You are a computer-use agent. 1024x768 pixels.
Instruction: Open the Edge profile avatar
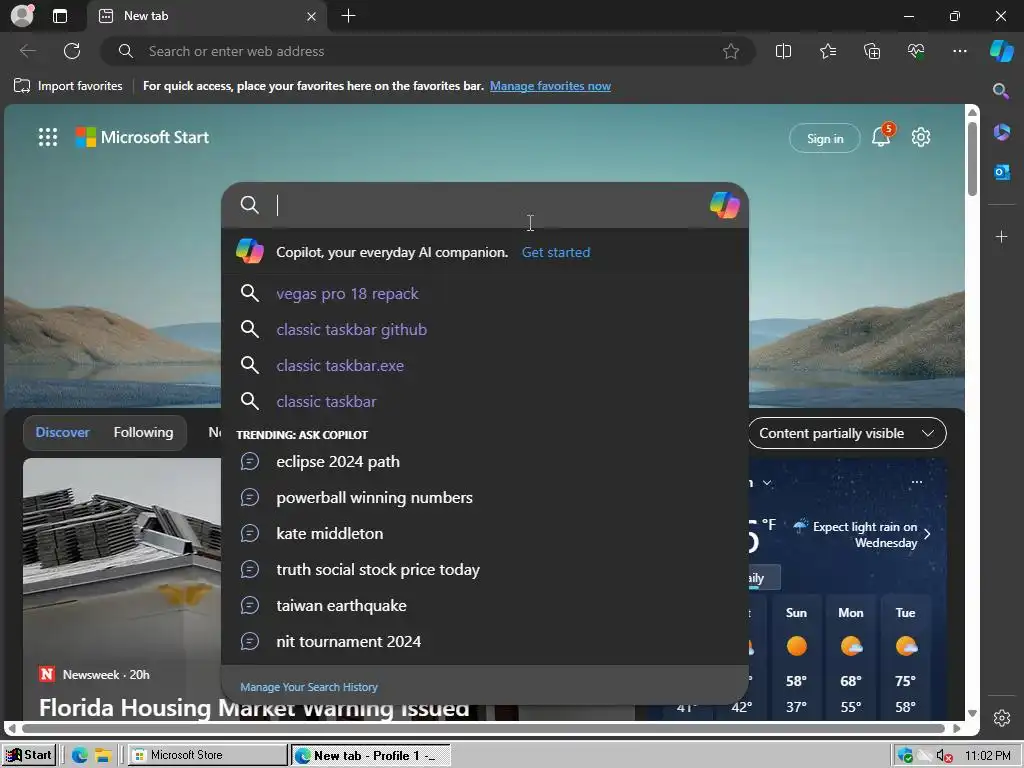point(22,16)
